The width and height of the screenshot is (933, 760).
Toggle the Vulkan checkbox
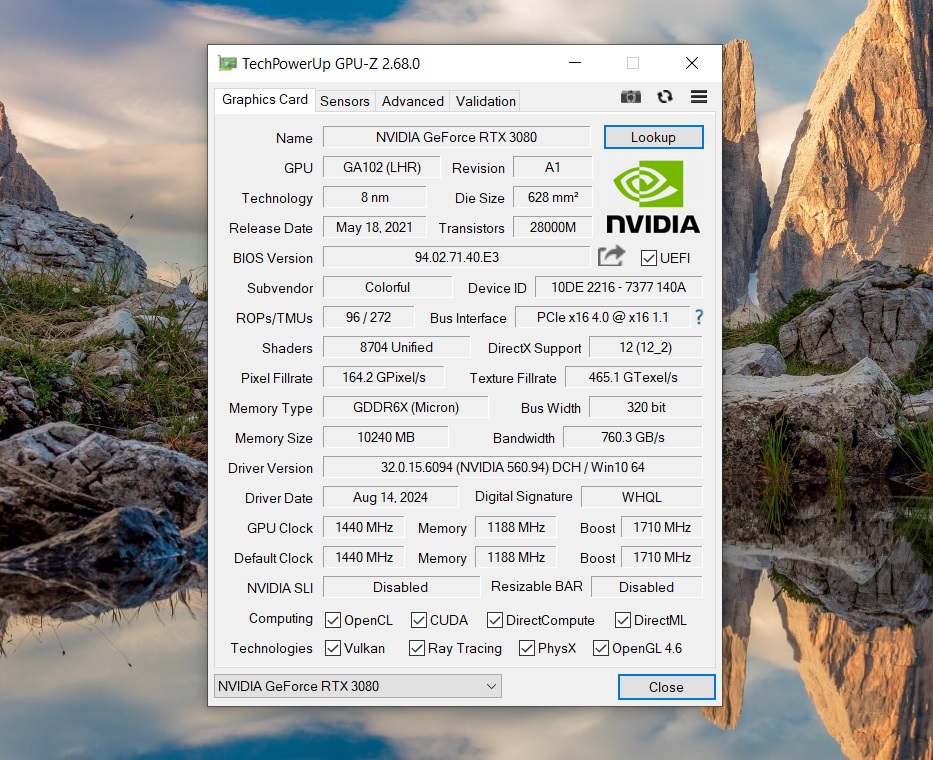pos(333,648)
